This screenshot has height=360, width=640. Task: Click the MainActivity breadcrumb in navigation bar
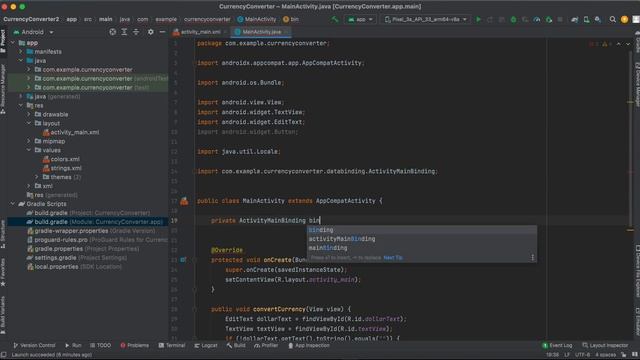257,19
